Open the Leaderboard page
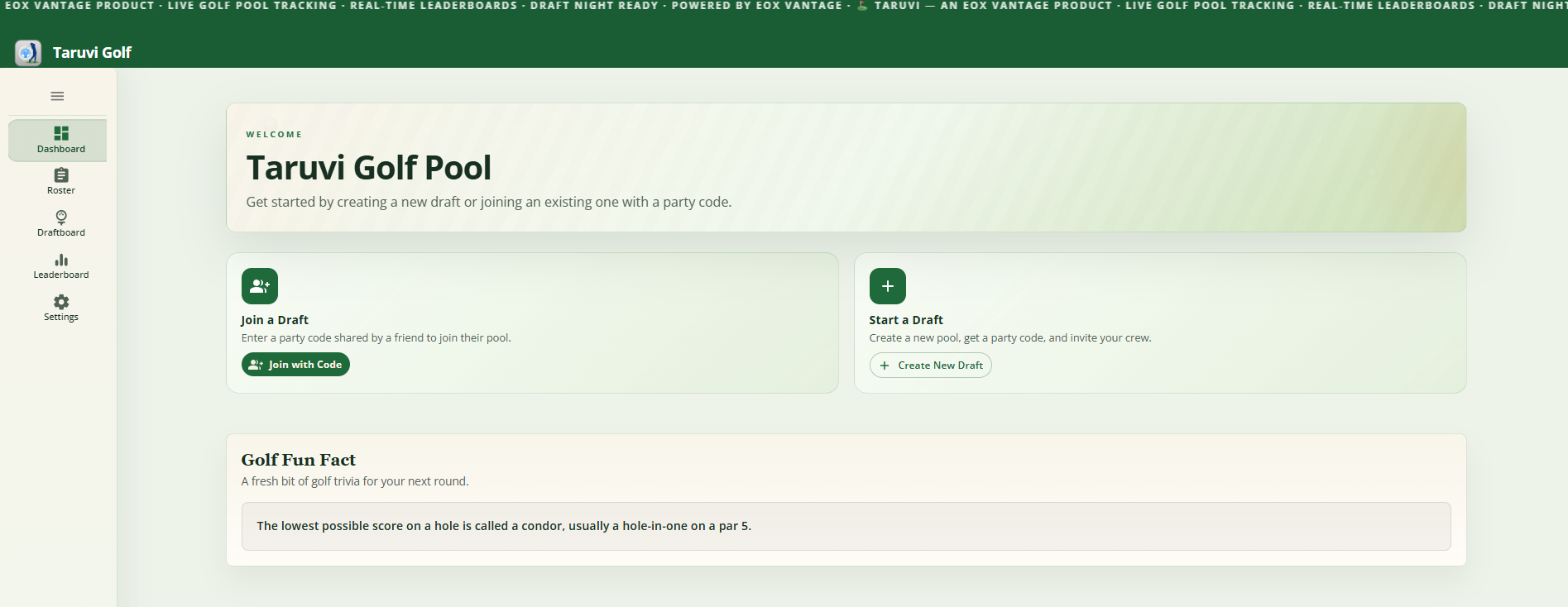 click(60, 265)
